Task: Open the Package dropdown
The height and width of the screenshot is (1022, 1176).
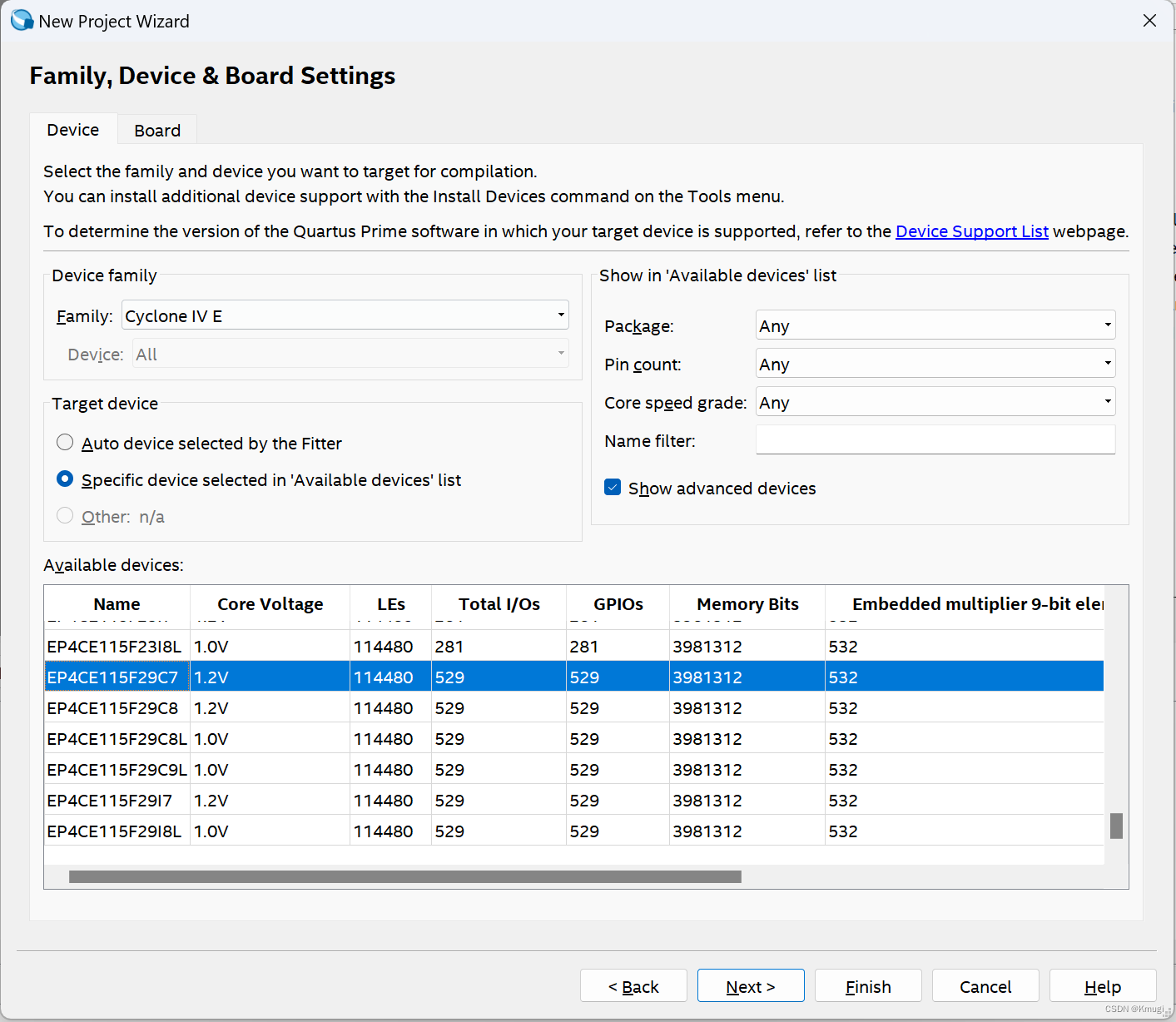Action: (x=935, y=325)
